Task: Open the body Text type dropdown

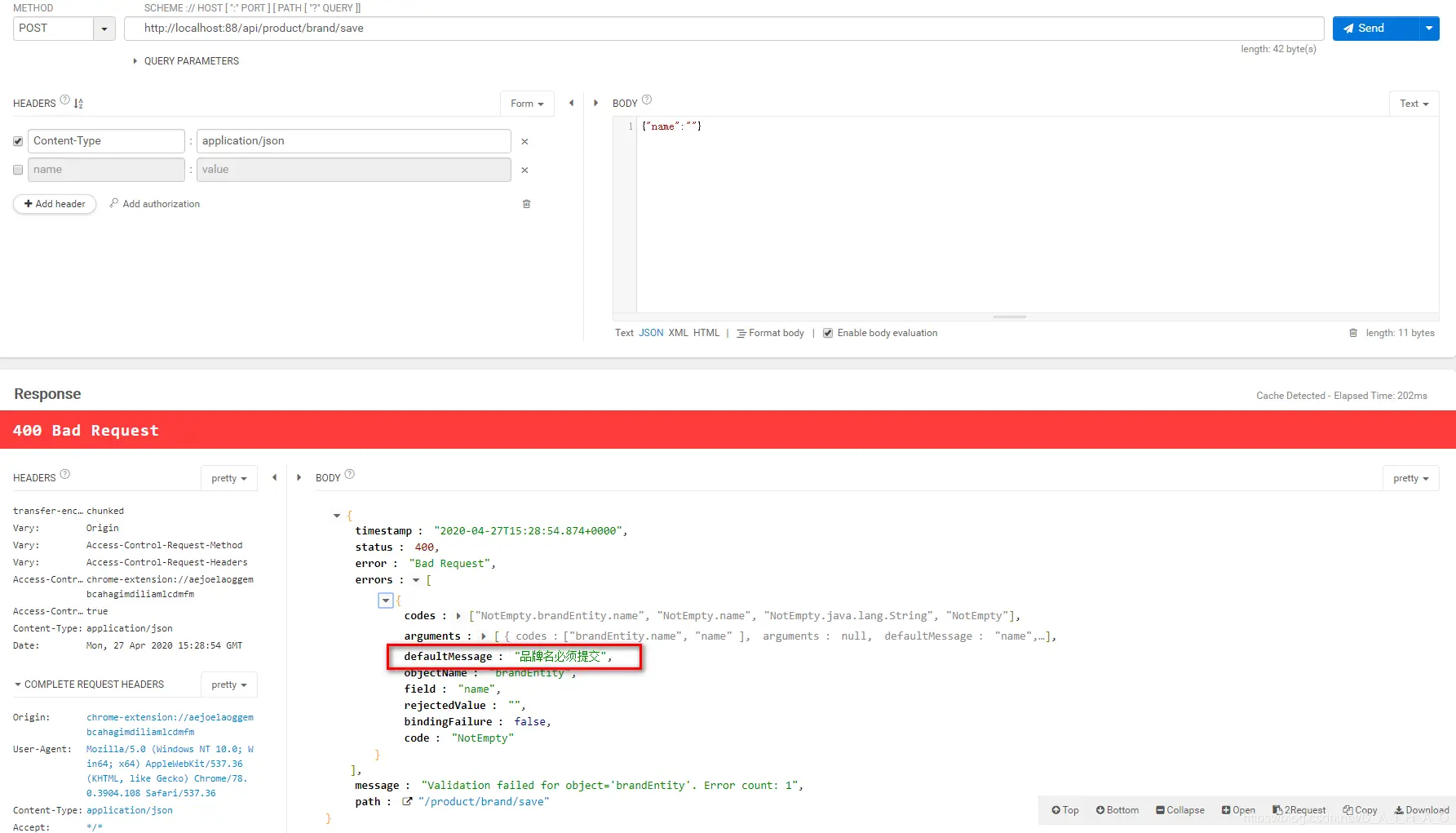Action: 1414,104
